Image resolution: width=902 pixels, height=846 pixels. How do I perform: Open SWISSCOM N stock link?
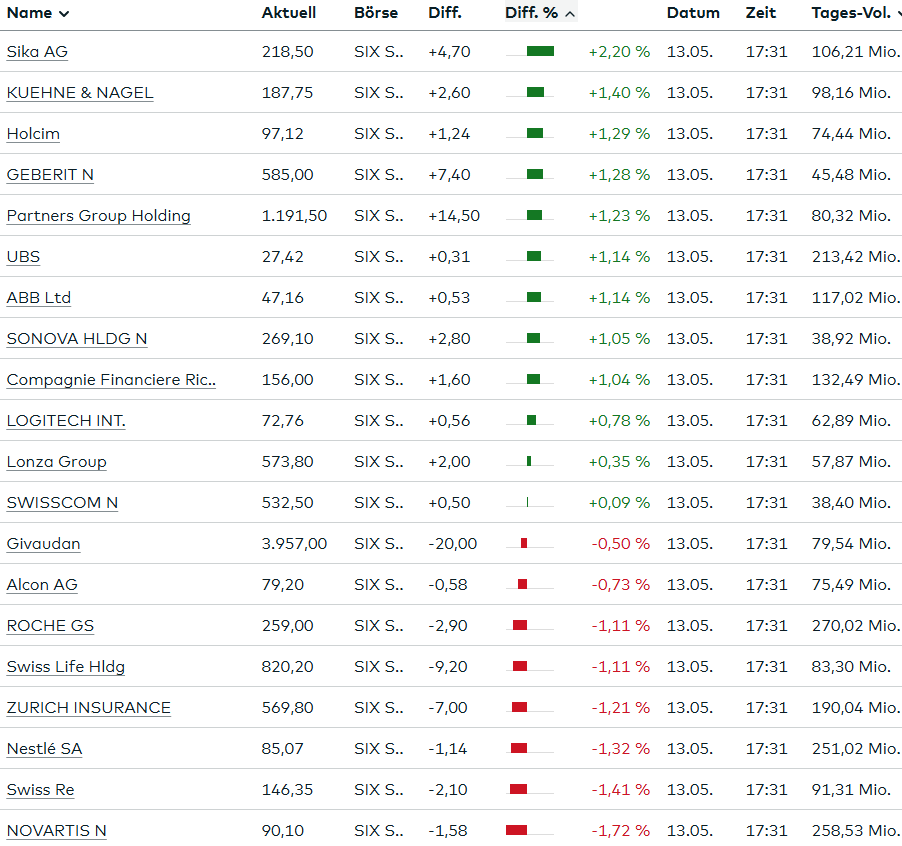coord(62,503)
